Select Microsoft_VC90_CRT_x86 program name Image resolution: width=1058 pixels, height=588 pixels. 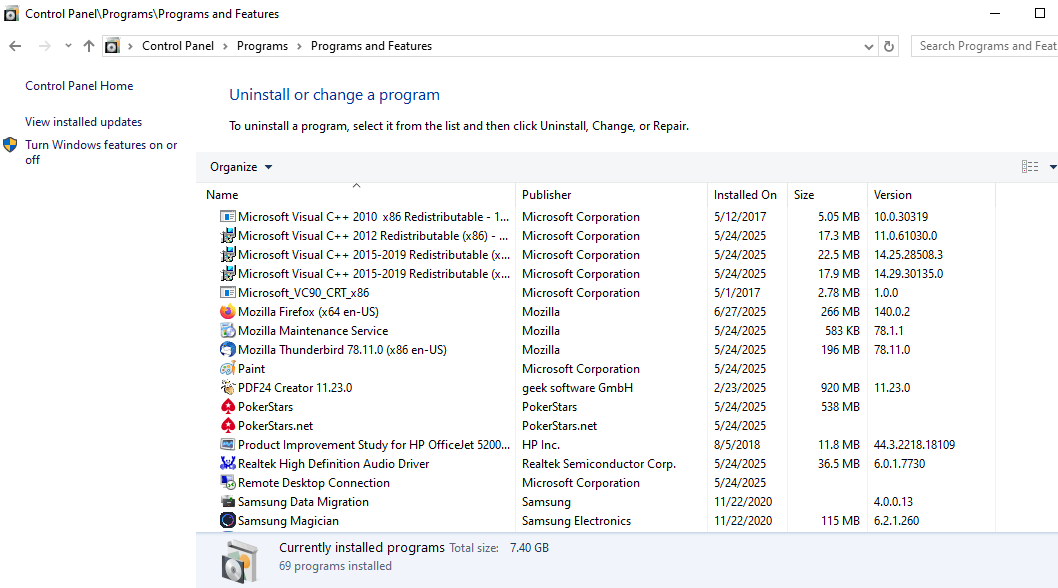coord(304,293)
